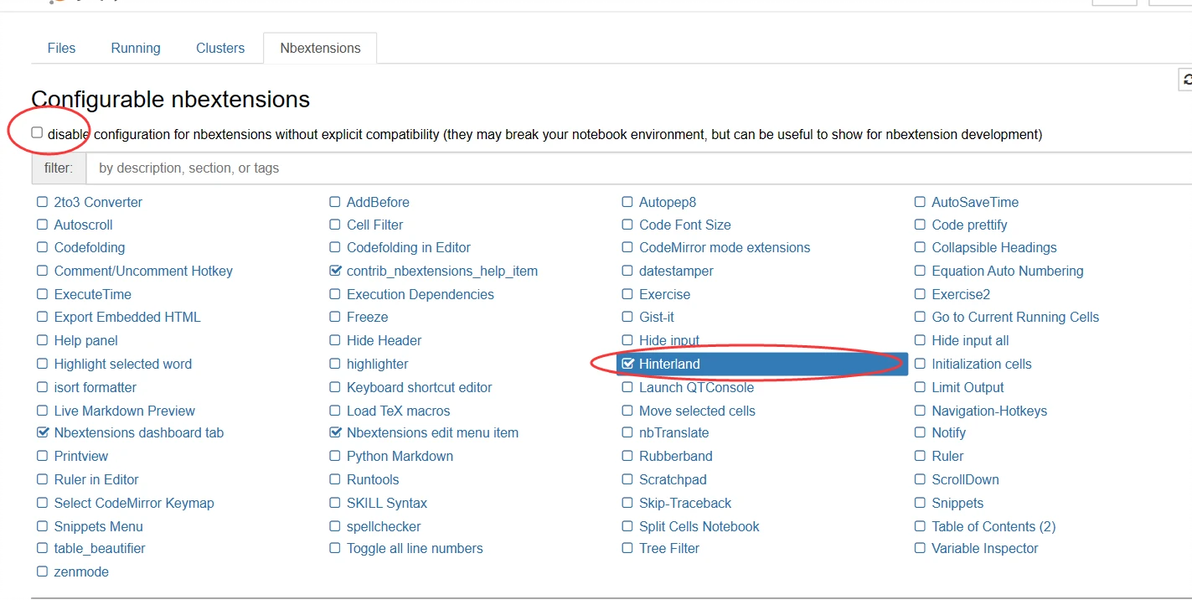Go to the Clusters tab
This screenshot has width=1192, height=600.
(220, 48)
